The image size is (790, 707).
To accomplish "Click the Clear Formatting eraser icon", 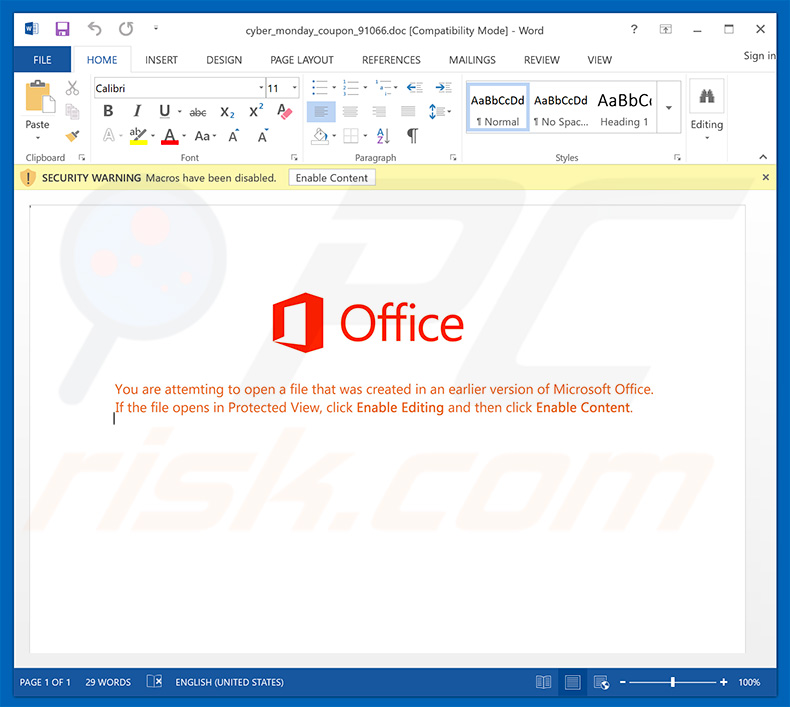I will coord(284,112).
